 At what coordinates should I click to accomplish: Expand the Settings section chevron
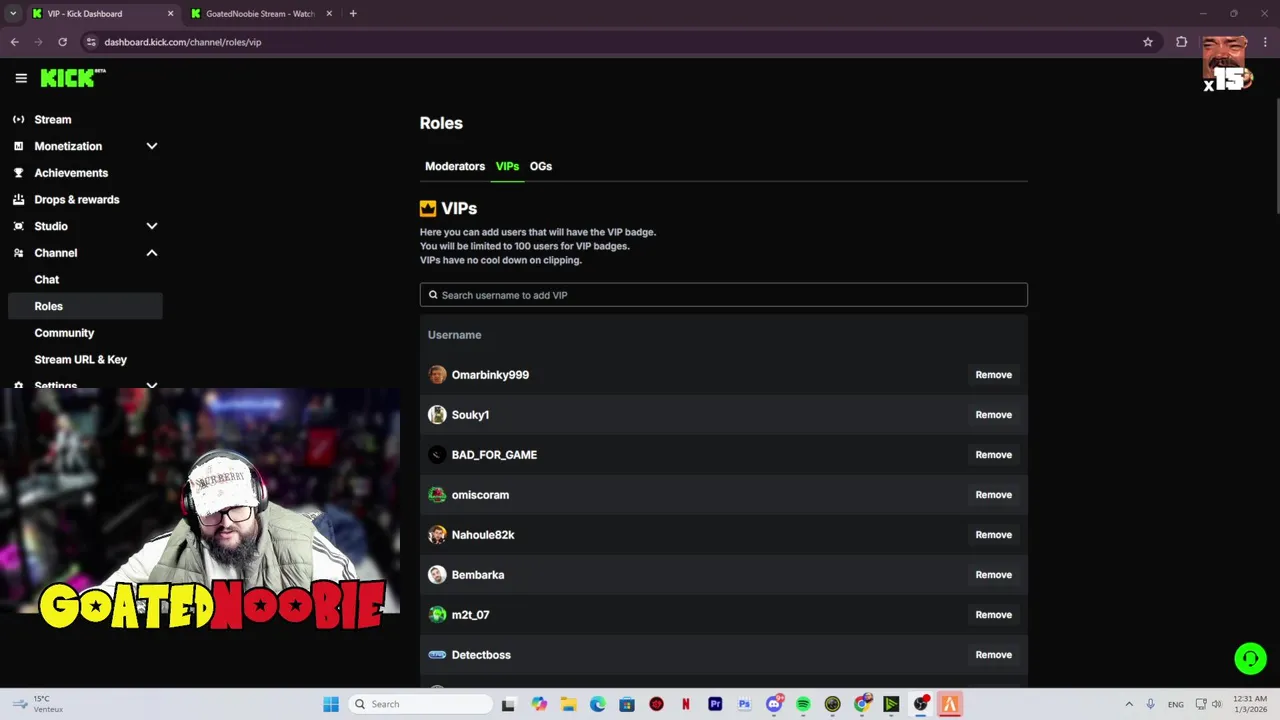[x=152, y=385]
